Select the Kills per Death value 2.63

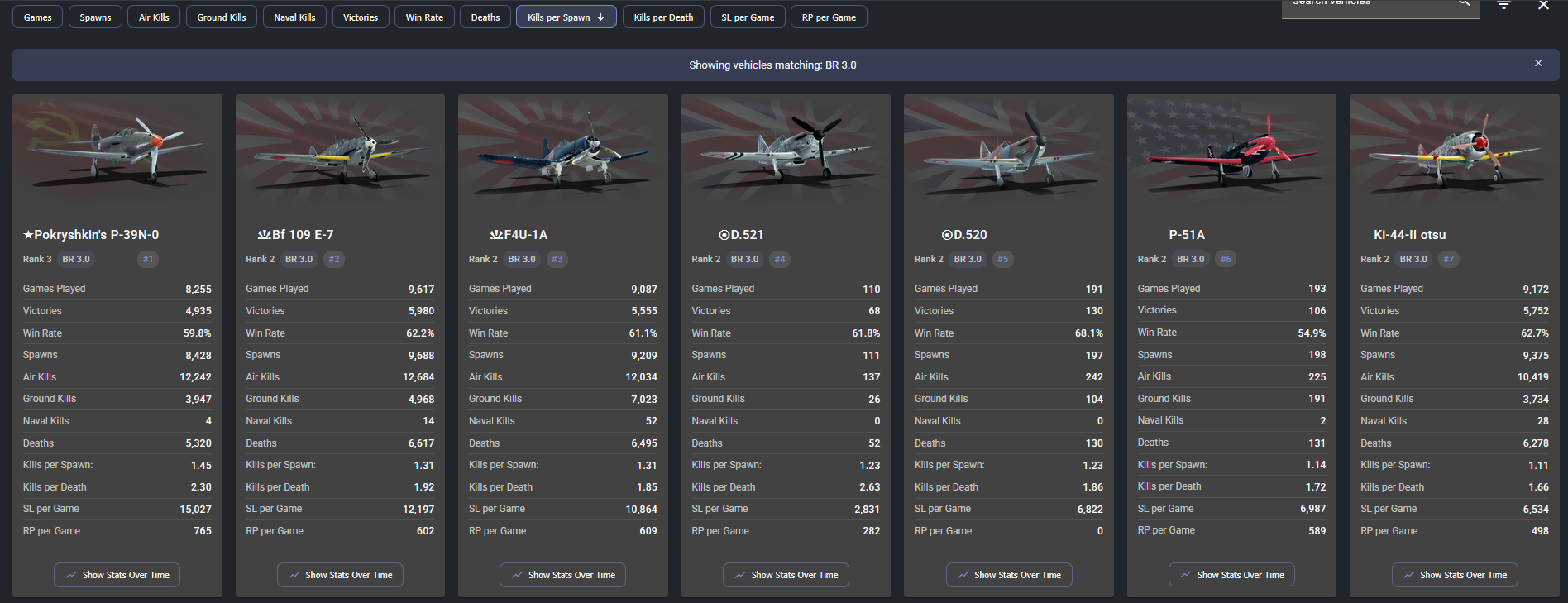tap(870, 487)
